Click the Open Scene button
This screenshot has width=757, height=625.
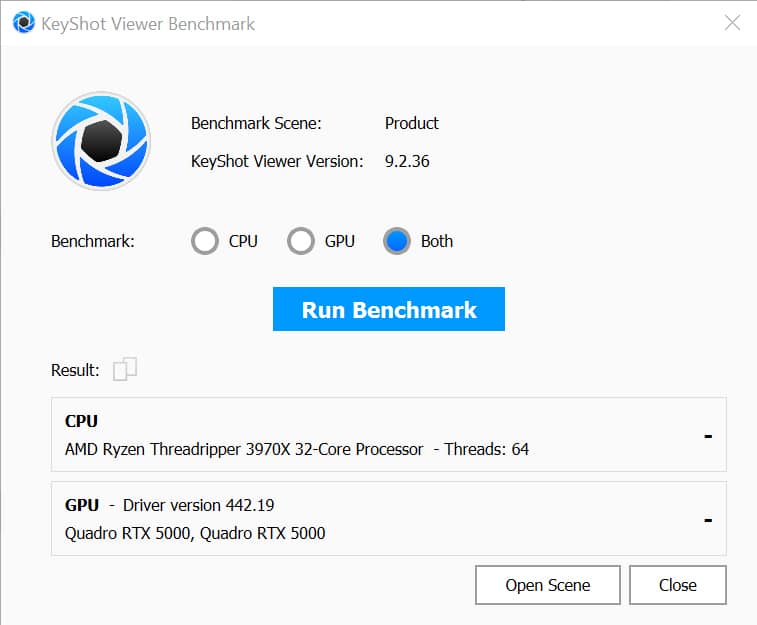tap(547, 585)
